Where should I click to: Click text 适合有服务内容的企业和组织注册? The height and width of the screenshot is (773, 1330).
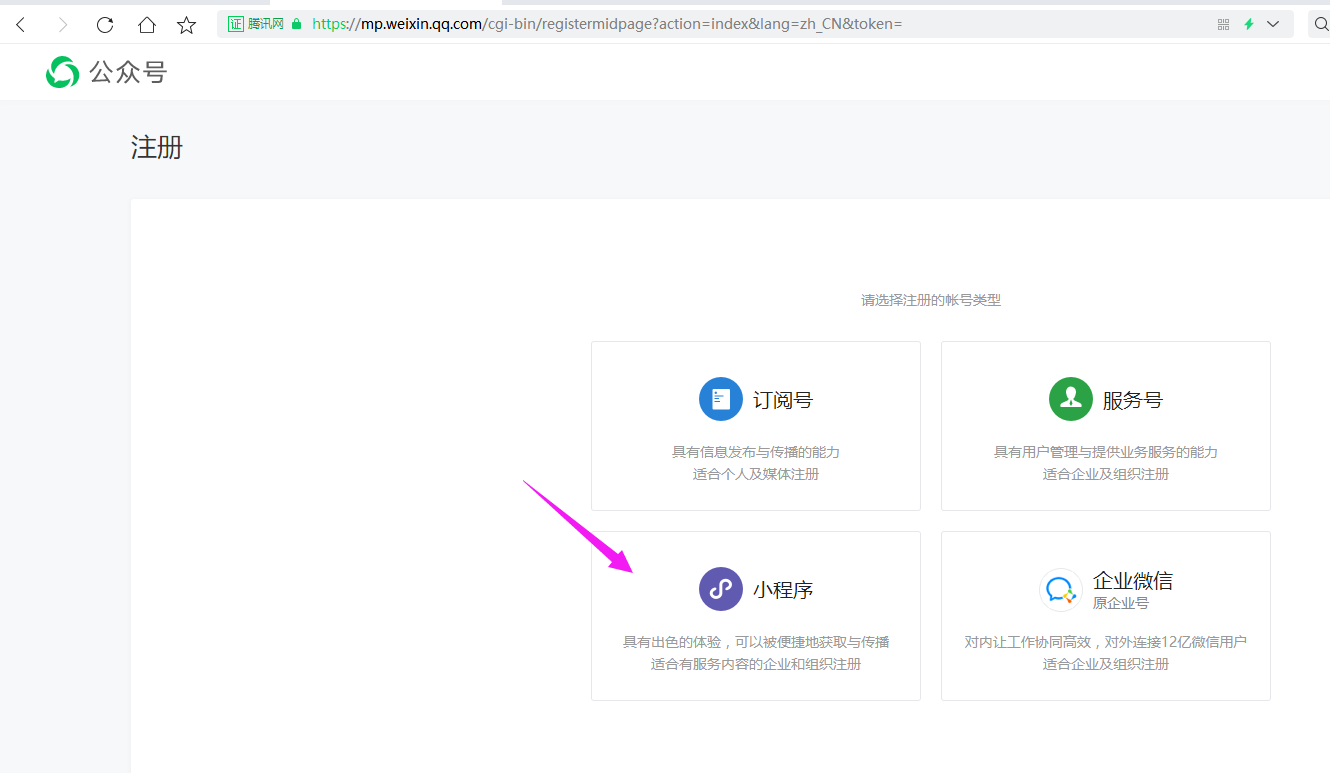tap(756, 664)
